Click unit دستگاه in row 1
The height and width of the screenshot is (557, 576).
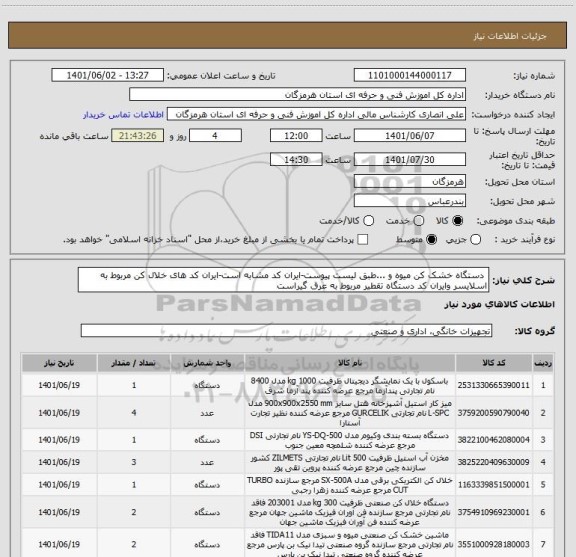207,385
